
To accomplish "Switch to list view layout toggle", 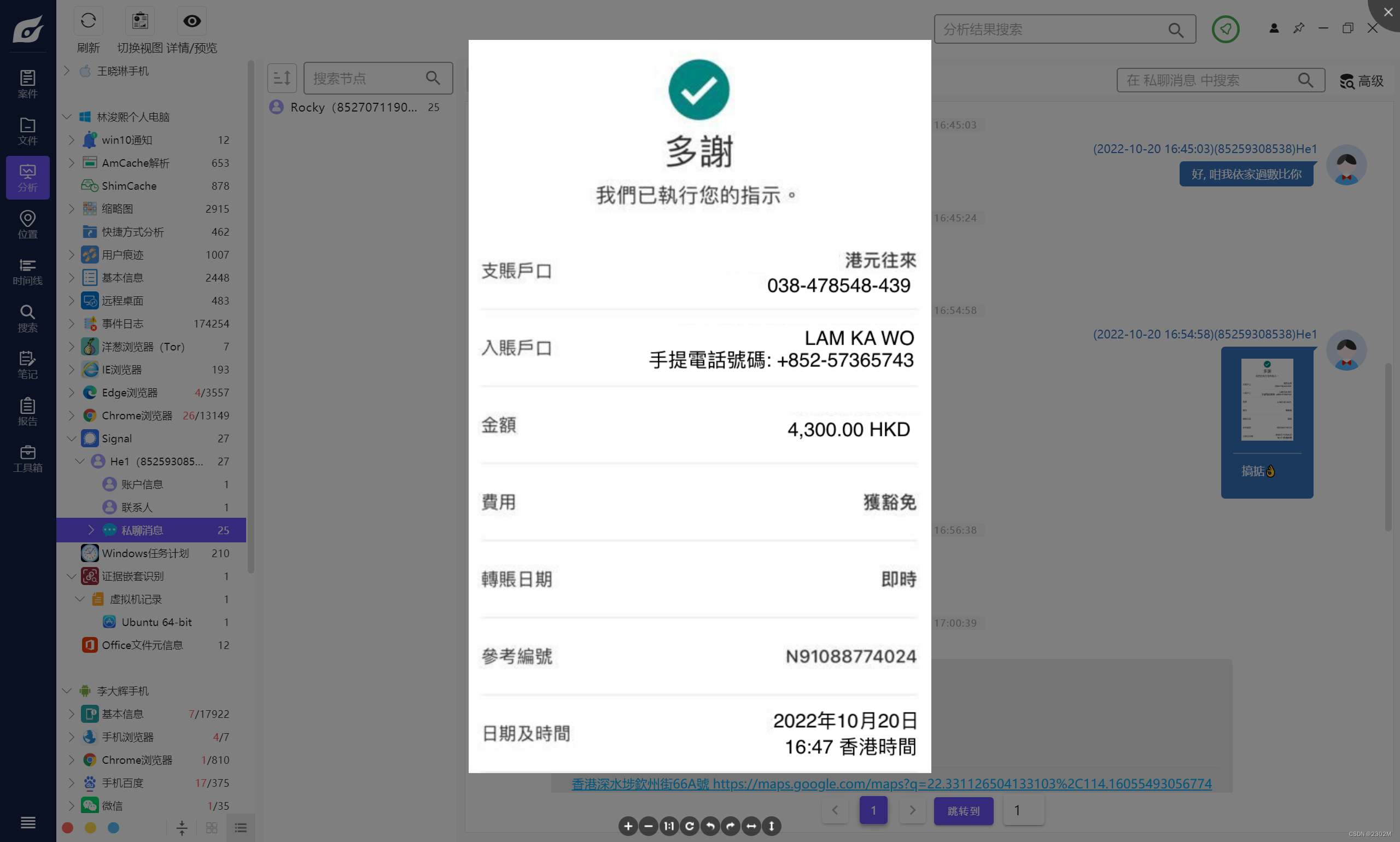I will point(241,828).
